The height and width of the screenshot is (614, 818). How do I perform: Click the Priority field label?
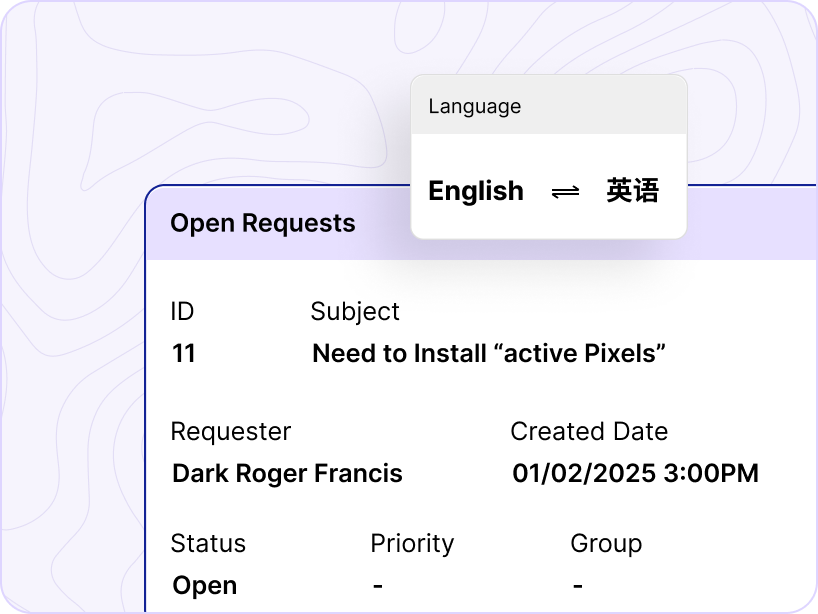coord(412,544)
